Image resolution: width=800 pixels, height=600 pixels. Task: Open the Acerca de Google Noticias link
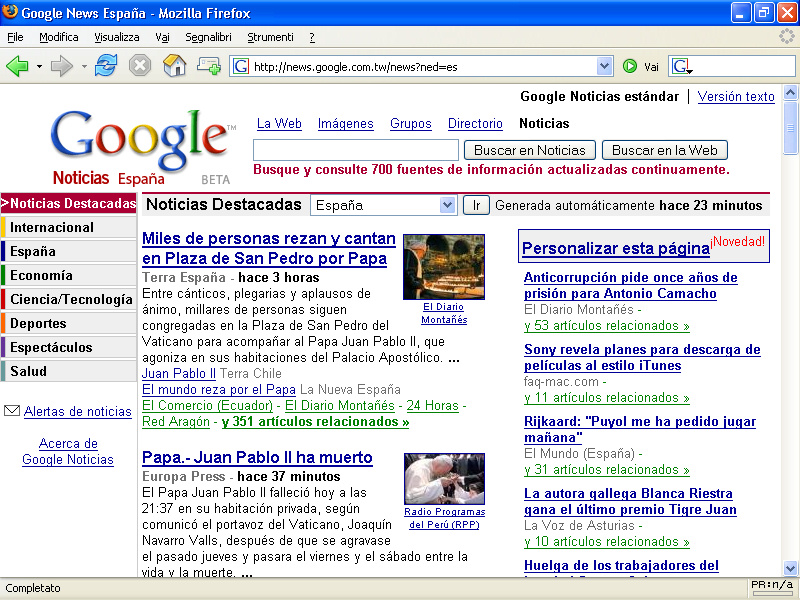point(68,452)
